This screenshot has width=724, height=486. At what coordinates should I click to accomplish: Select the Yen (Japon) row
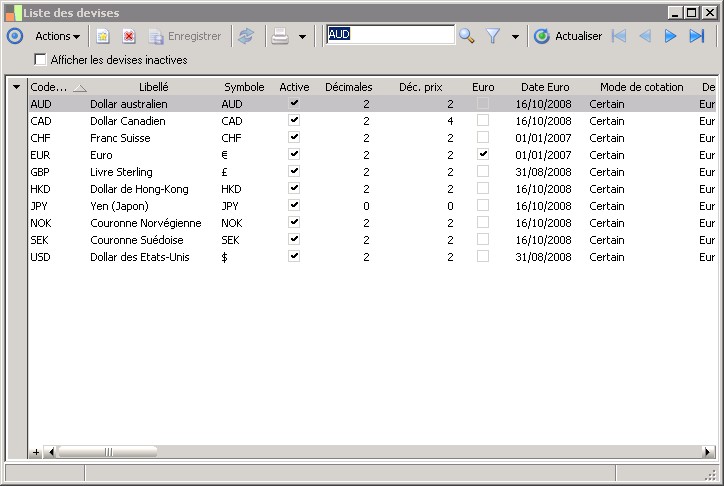pyautogui.click(x=119, y=206)
